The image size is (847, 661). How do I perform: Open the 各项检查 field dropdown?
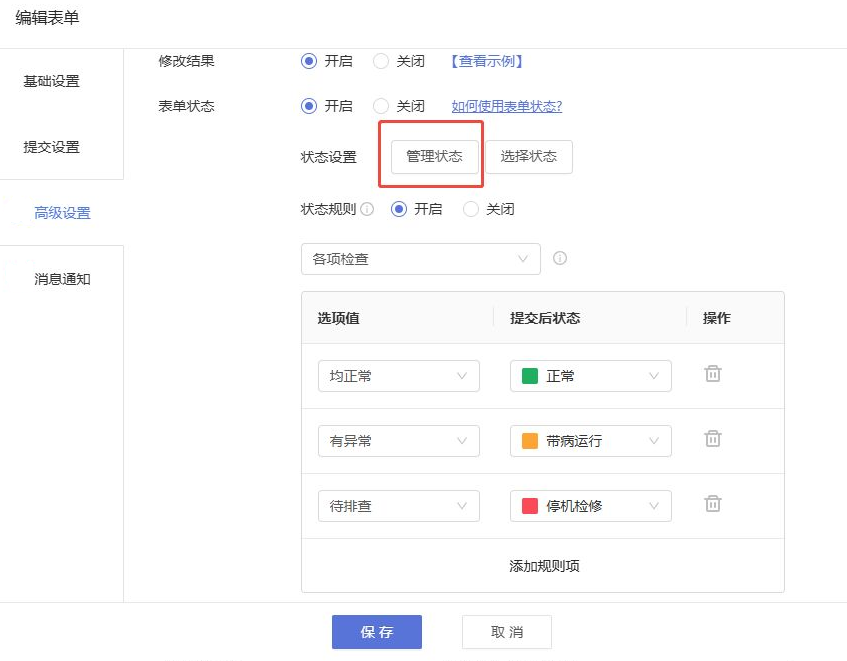pos(421,259)
